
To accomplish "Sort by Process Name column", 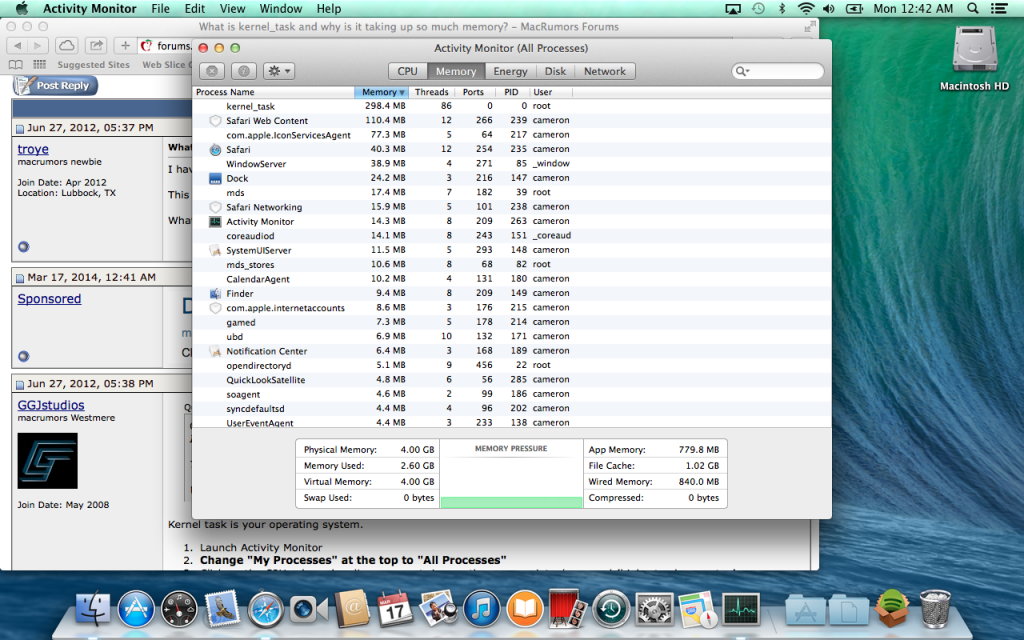I will coord(274,92).
